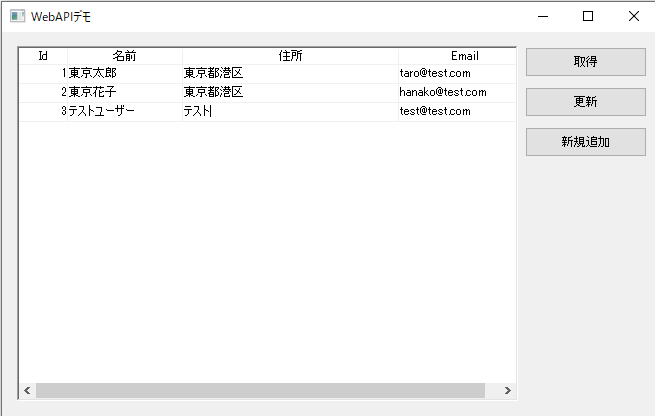Select the 東京太郎 name cell

point(124,74)
